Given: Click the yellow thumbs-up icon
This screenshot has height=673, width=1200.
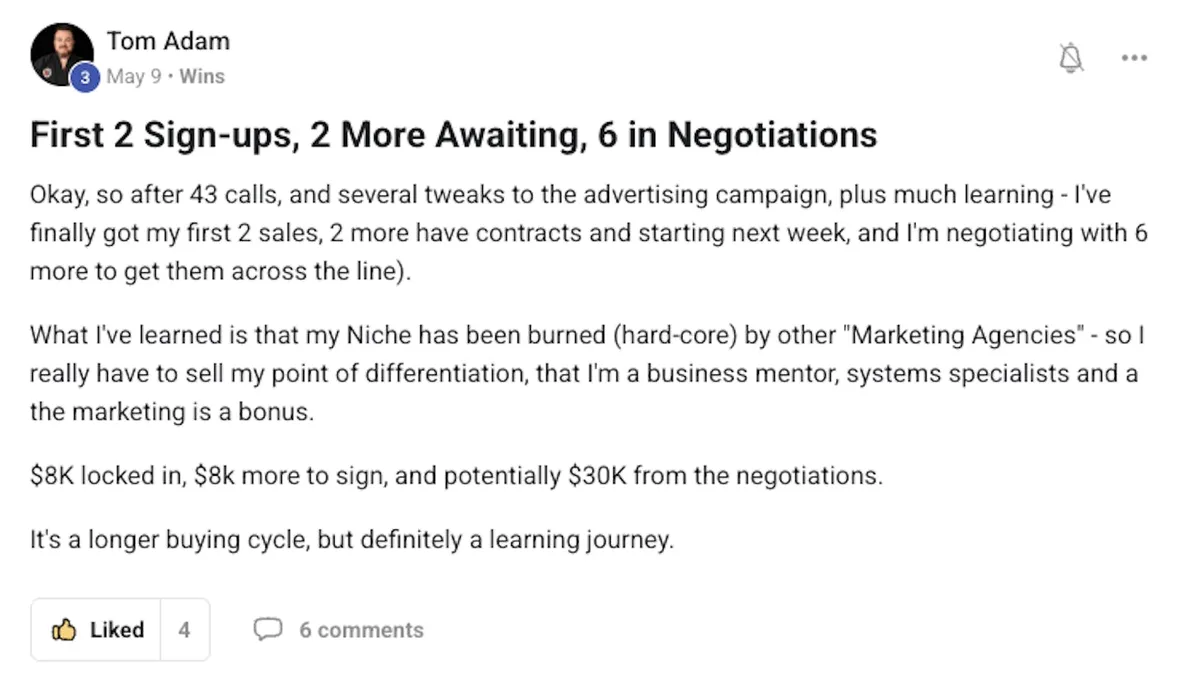Looking at the screenshot, I should coord(63,630).
